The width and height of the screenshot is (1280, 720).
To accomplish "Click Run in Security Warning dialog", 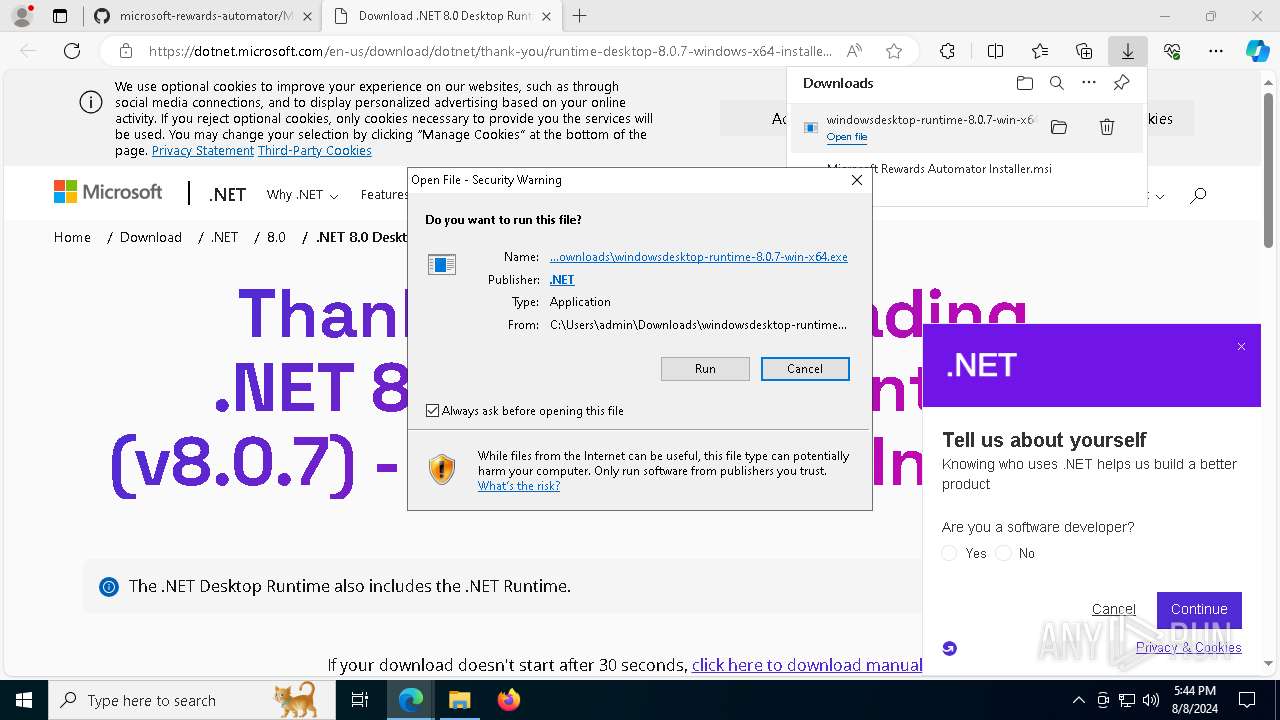I will point(705,369).
